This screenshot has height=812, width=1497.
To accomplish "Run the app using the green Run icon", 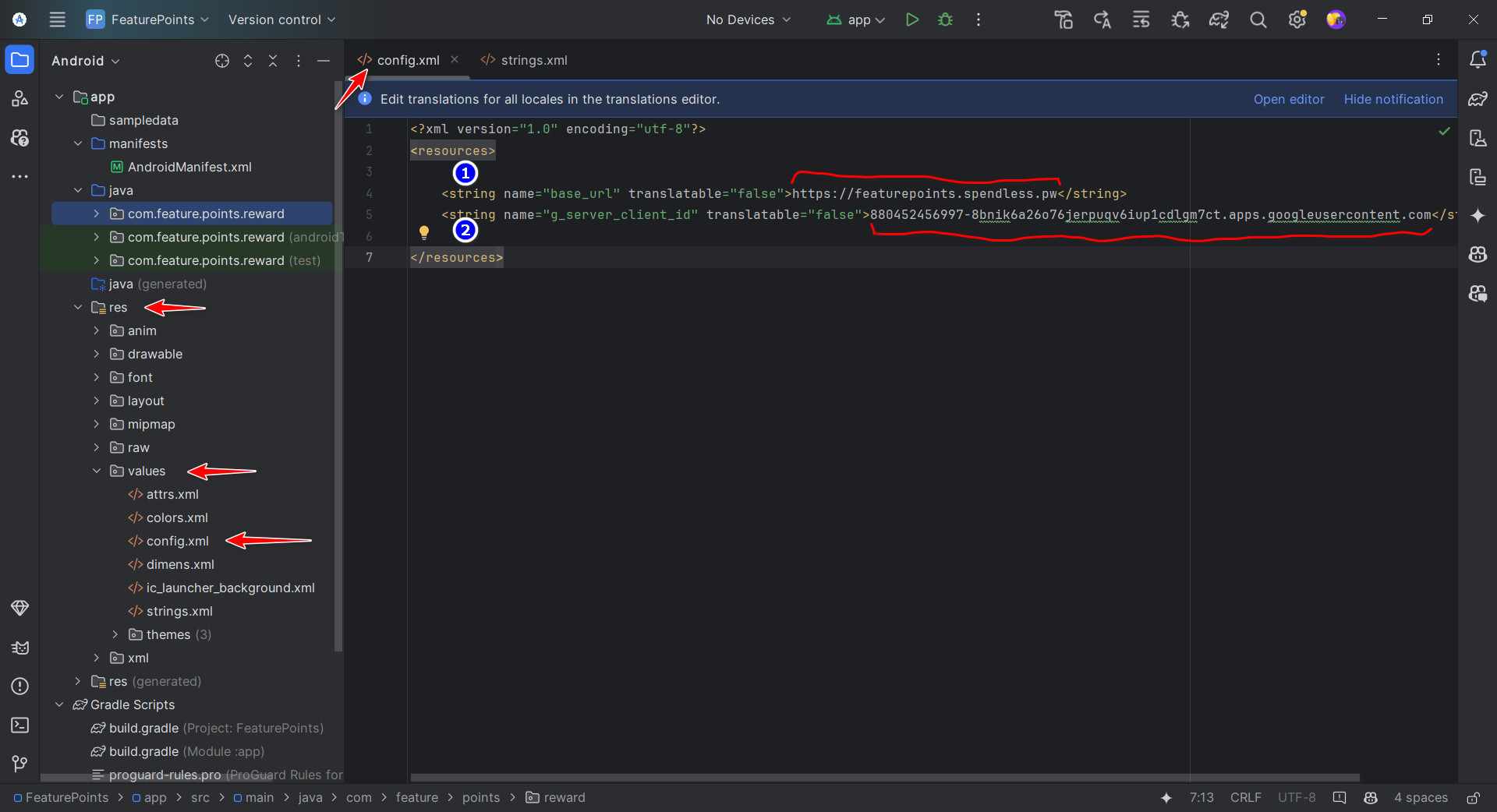I will click(911, 19).
